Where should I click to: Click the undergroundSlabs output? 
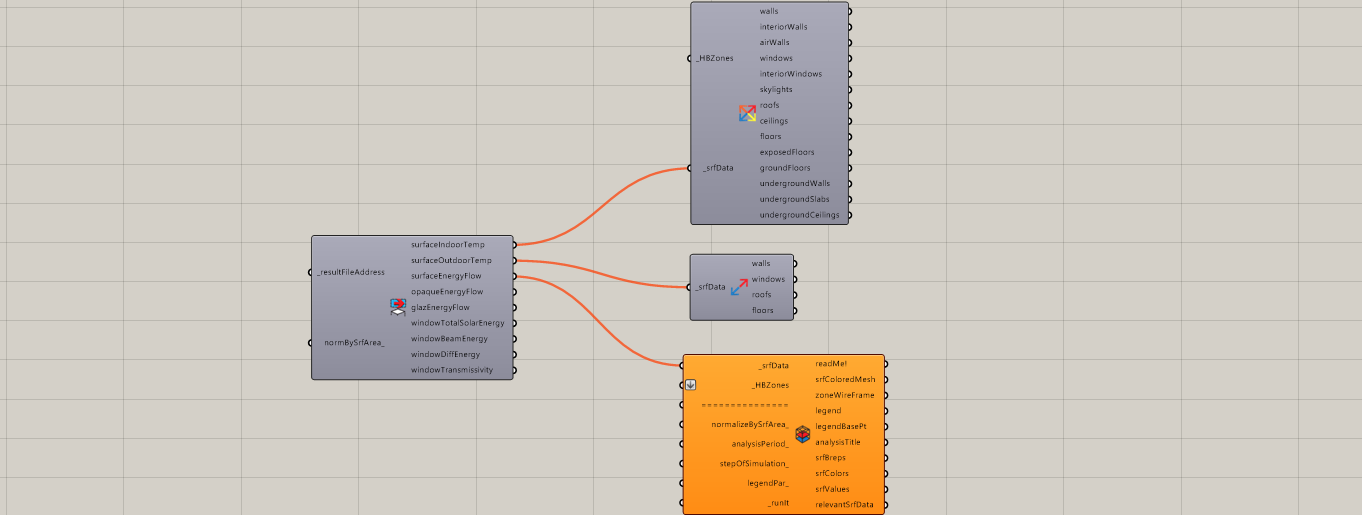coord(794,199)
